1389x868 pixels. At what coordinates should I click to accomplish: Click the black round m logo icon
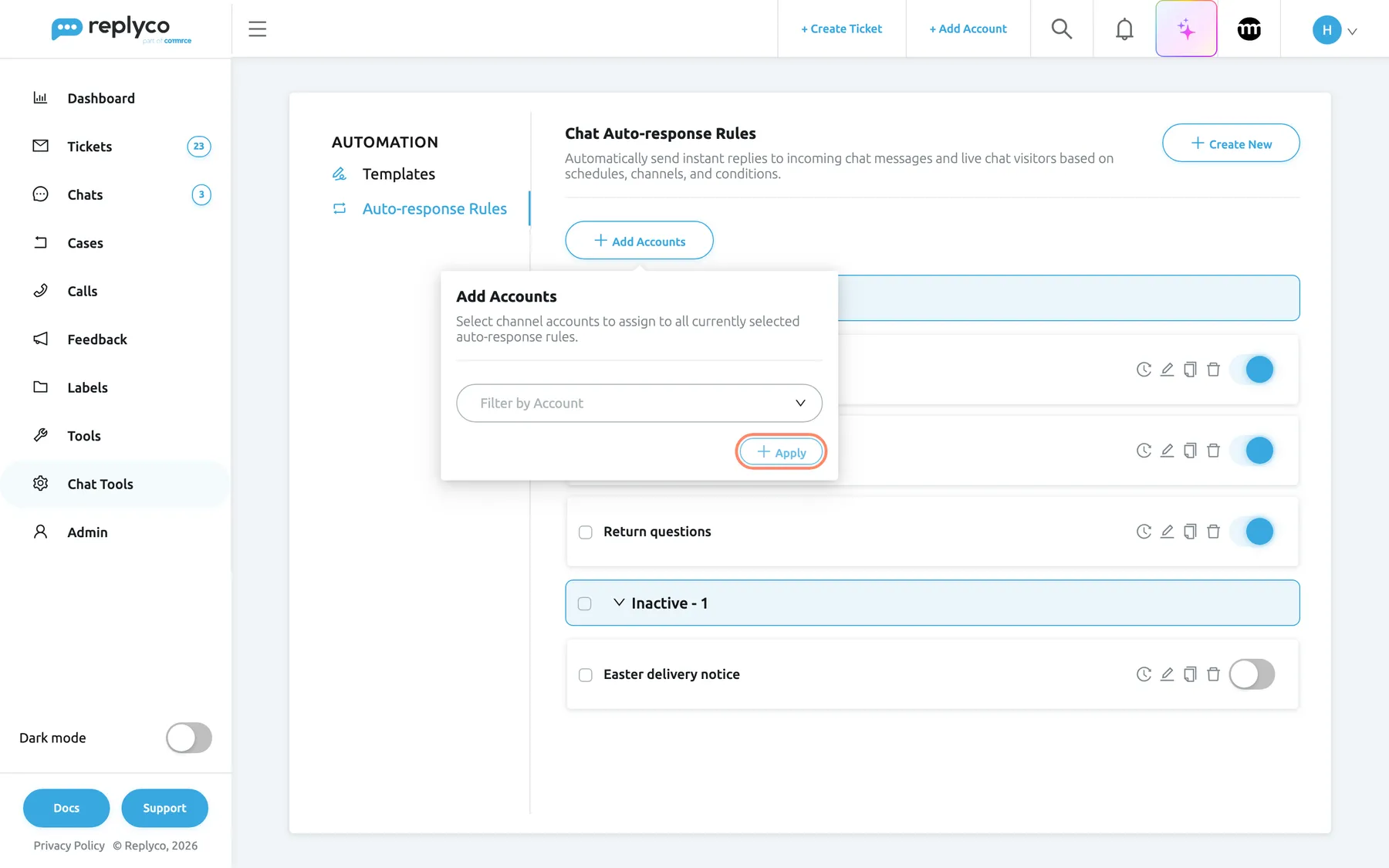(1249, 29)
